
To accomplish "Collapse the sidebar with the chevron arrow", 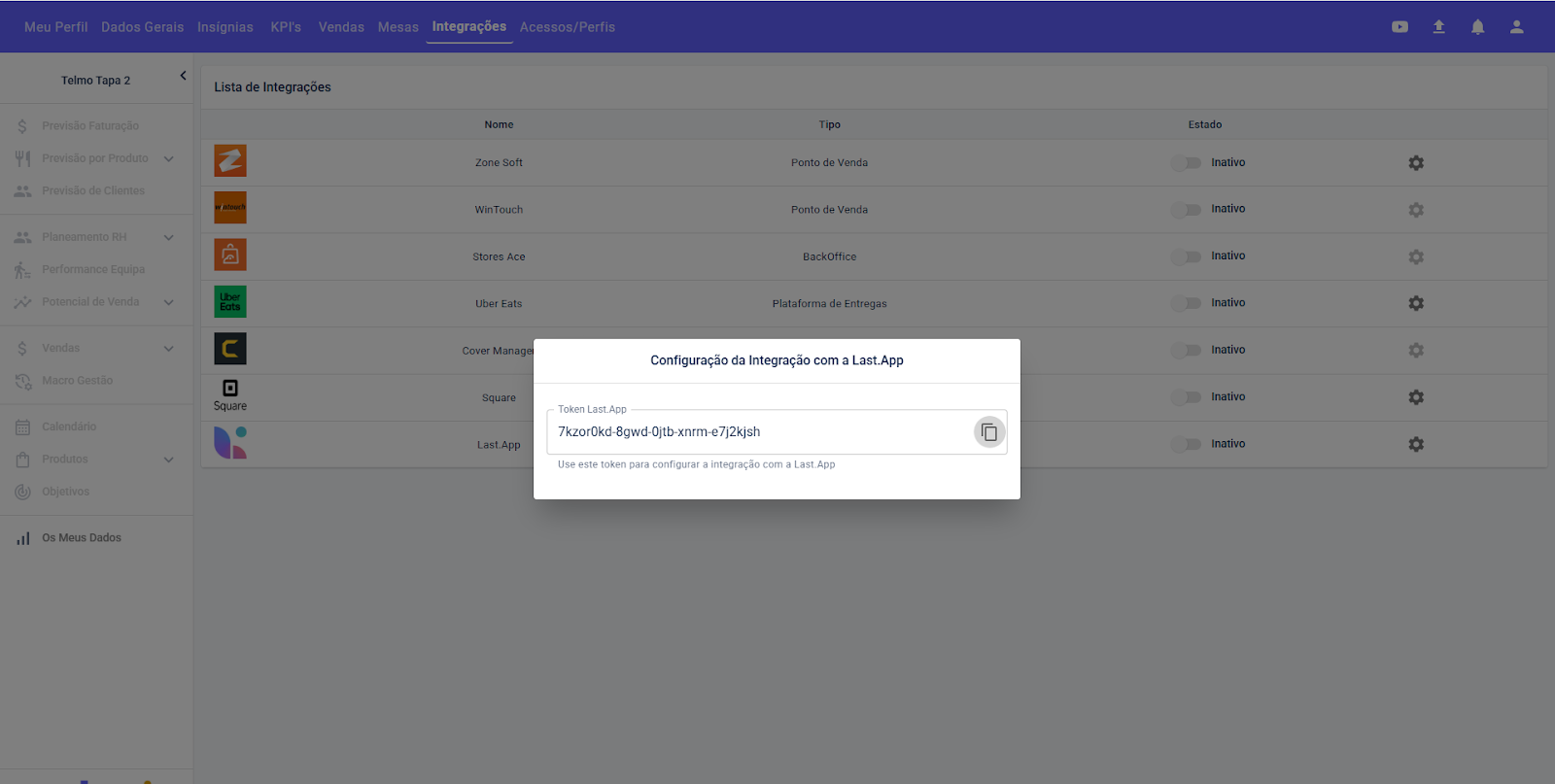I will 183,76.
